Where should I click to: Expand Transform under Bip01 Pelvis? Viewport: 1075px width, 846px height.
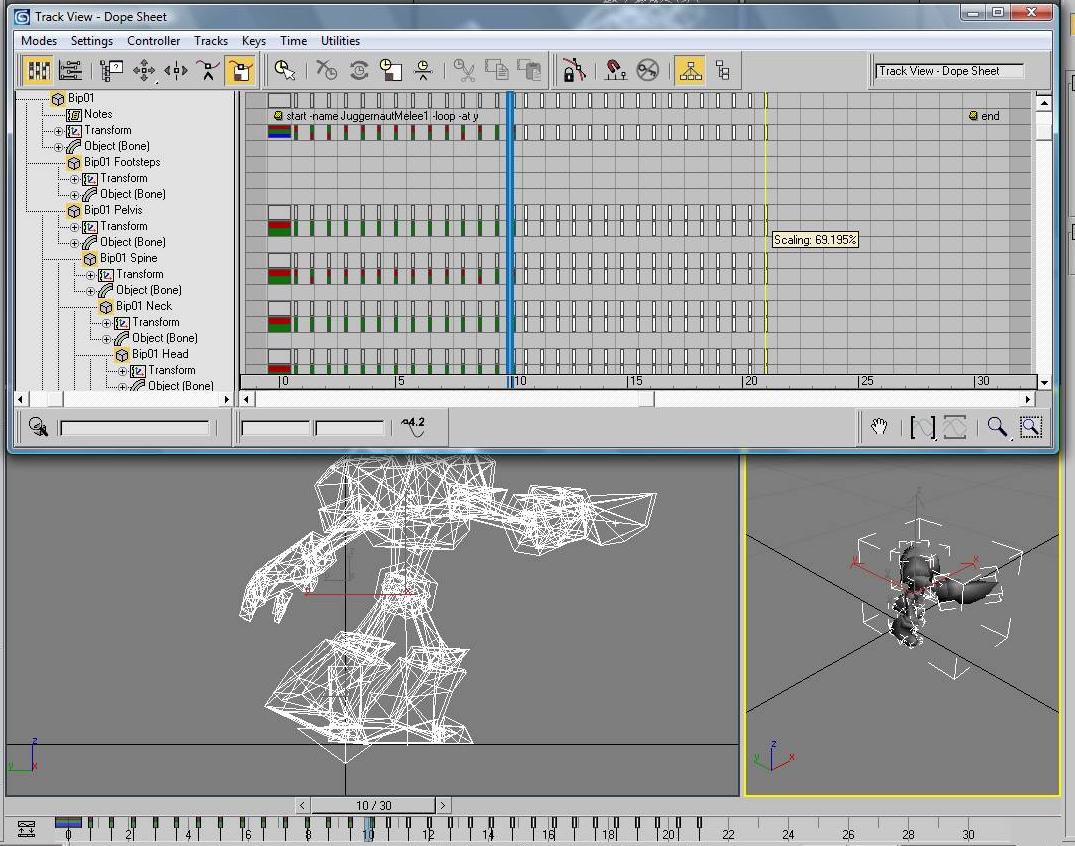pyautogui.click(x=74, y=227)
